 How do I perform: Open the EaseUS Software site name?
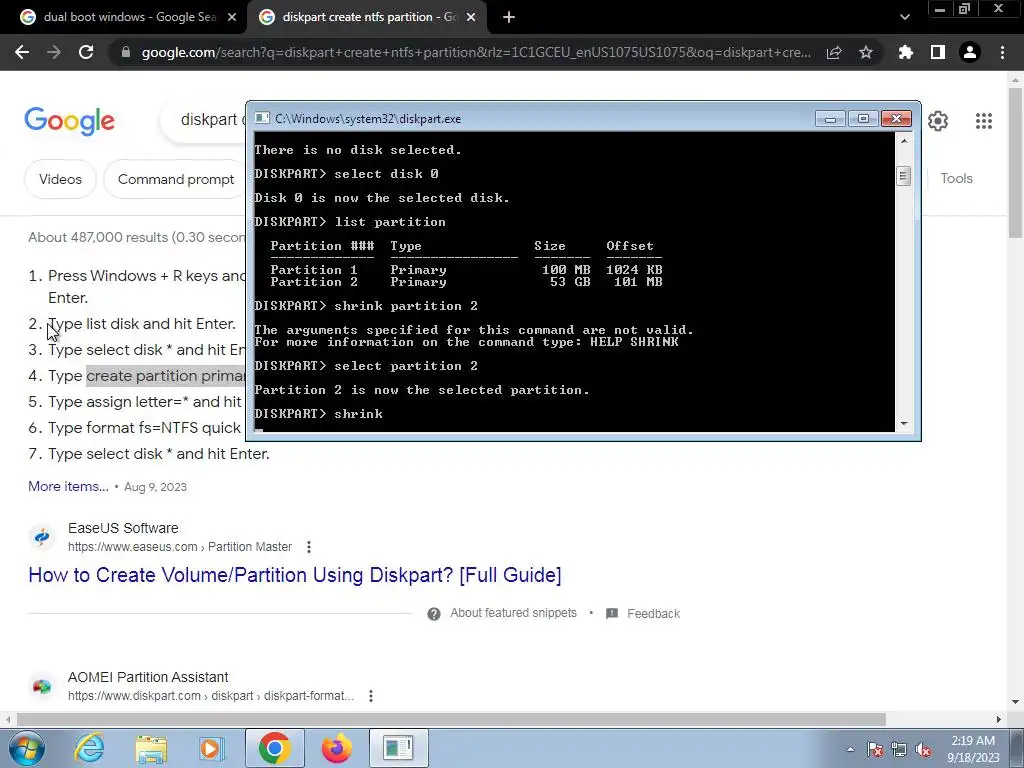[123, 528]
